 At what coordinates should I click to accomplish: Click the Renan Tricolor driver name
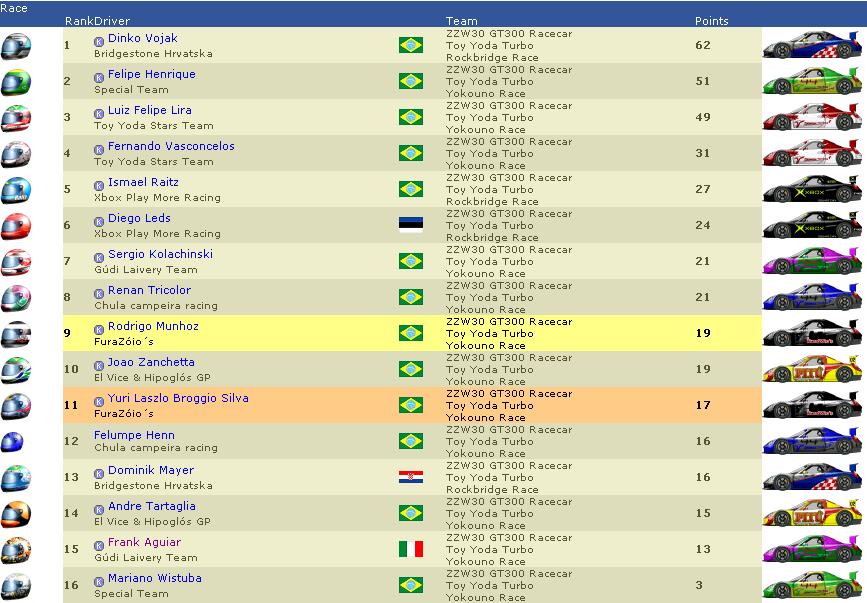(149, 290)
